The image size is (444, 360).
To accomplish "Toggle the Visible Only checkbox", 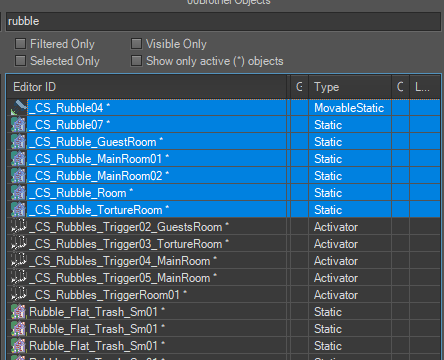I will pyautogui.click(x=136, y=44).
